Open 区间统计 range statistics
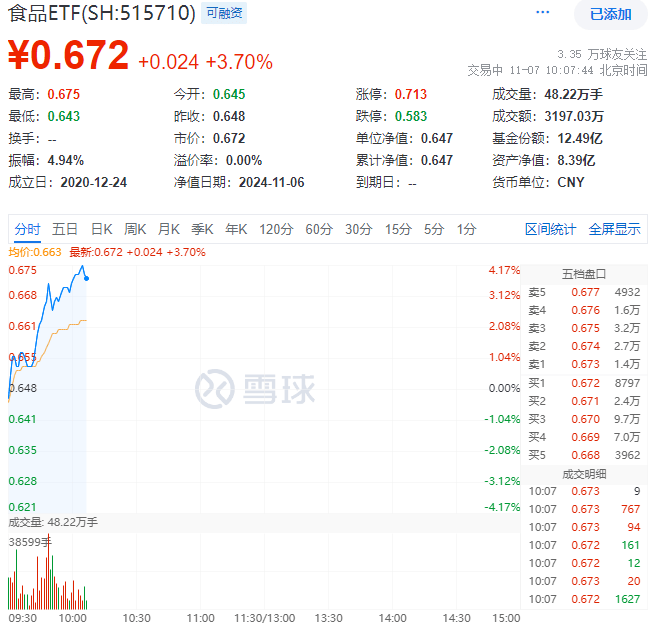654x627 pixels. (x=550, y=229)
